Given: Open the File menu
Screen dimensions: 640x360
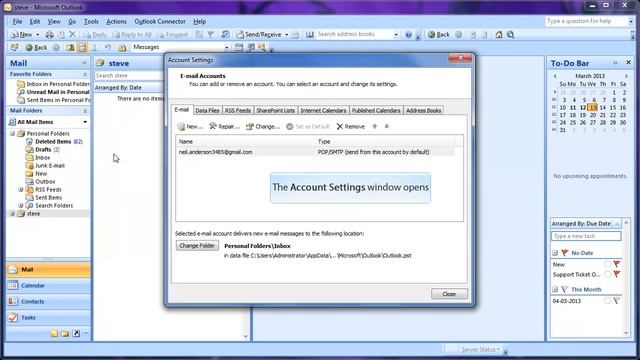Looking at the screenshot, I should 17,22.
